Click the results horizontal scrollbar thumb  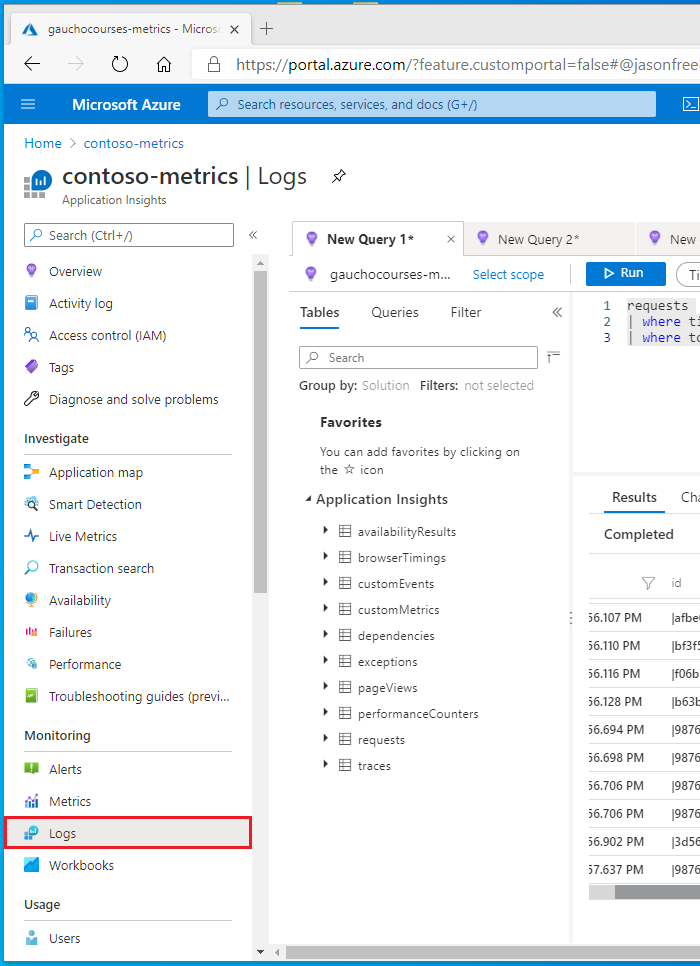click(657, 892)
